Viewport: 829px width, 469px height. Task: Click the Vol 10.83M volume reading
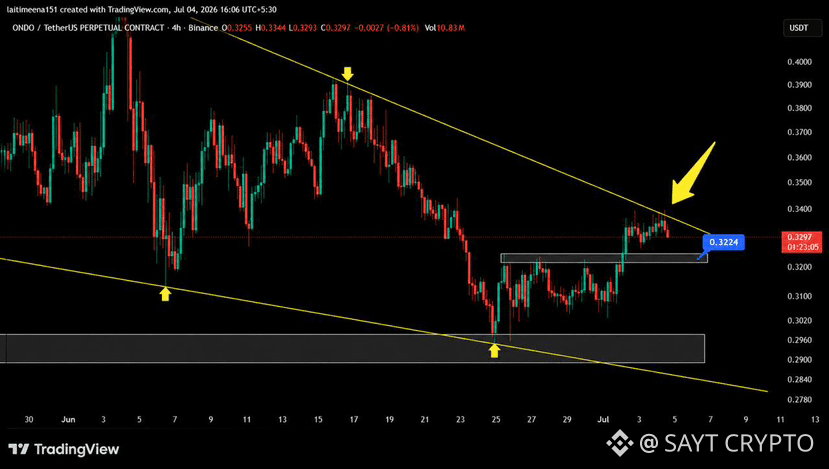[445, 27]
